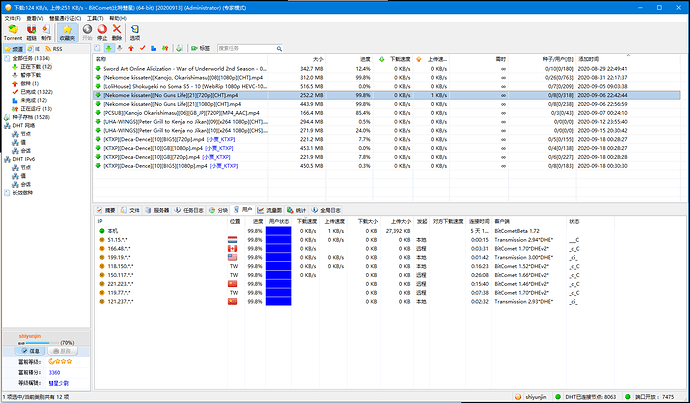The image size is (690, 403).
Task: Select the LoliHouse Shokugeki no Soma task
Action: coord(386,86)
